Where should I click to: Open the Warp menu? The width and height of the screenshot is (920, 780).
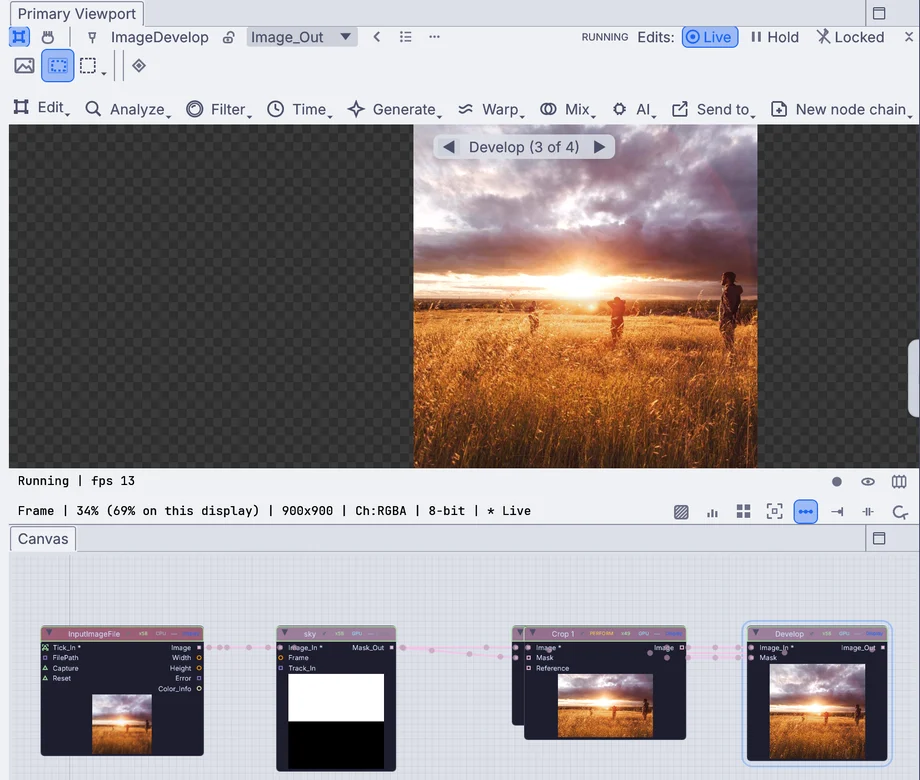(491, 109)
